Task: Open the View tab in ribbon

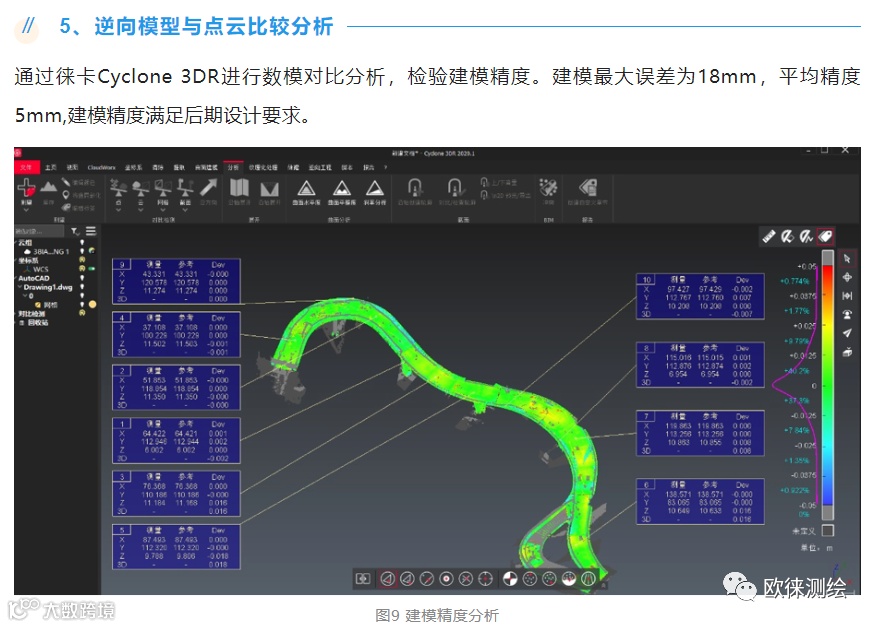Action: click(73, 167)
